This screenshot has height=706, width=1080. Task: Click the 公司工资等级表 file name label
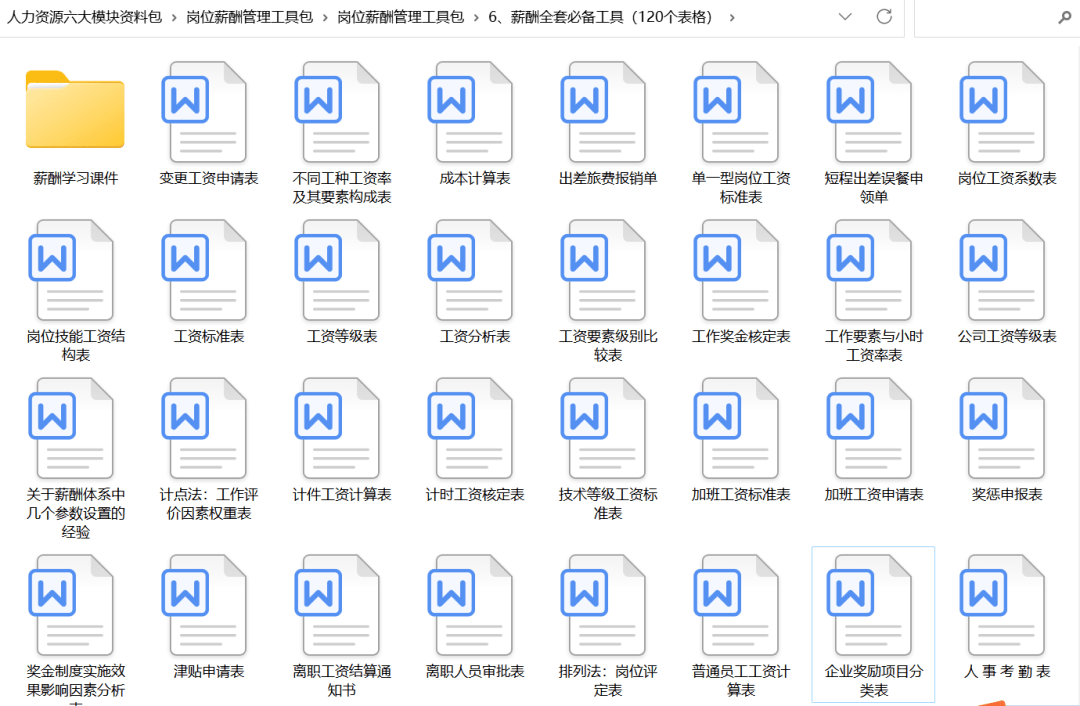pyautogui.click(x=1007, y=336)
